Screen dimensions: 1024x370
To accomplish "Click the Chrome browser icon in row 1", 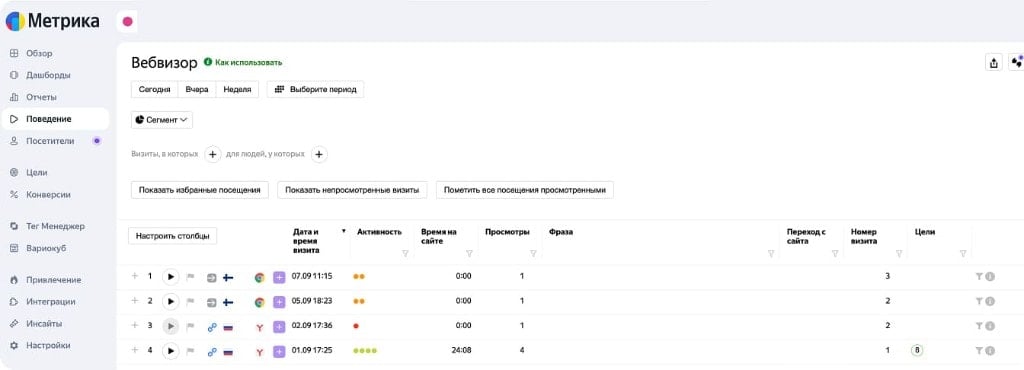I will tap(259, 277).
